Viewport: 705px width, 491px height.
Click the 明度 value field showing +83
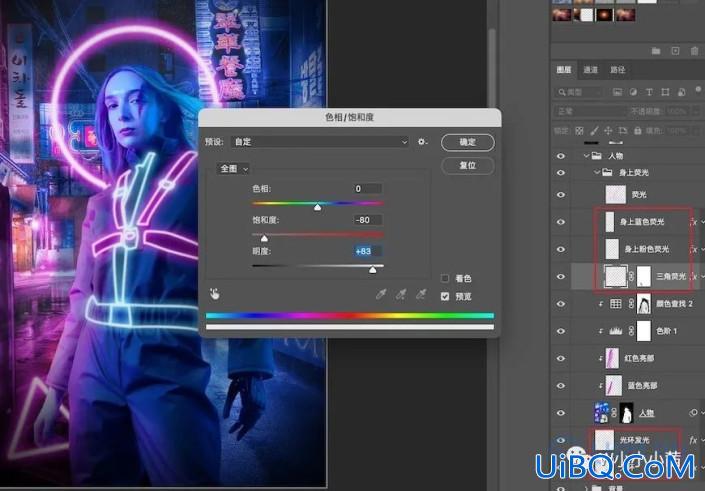(367, 251)
